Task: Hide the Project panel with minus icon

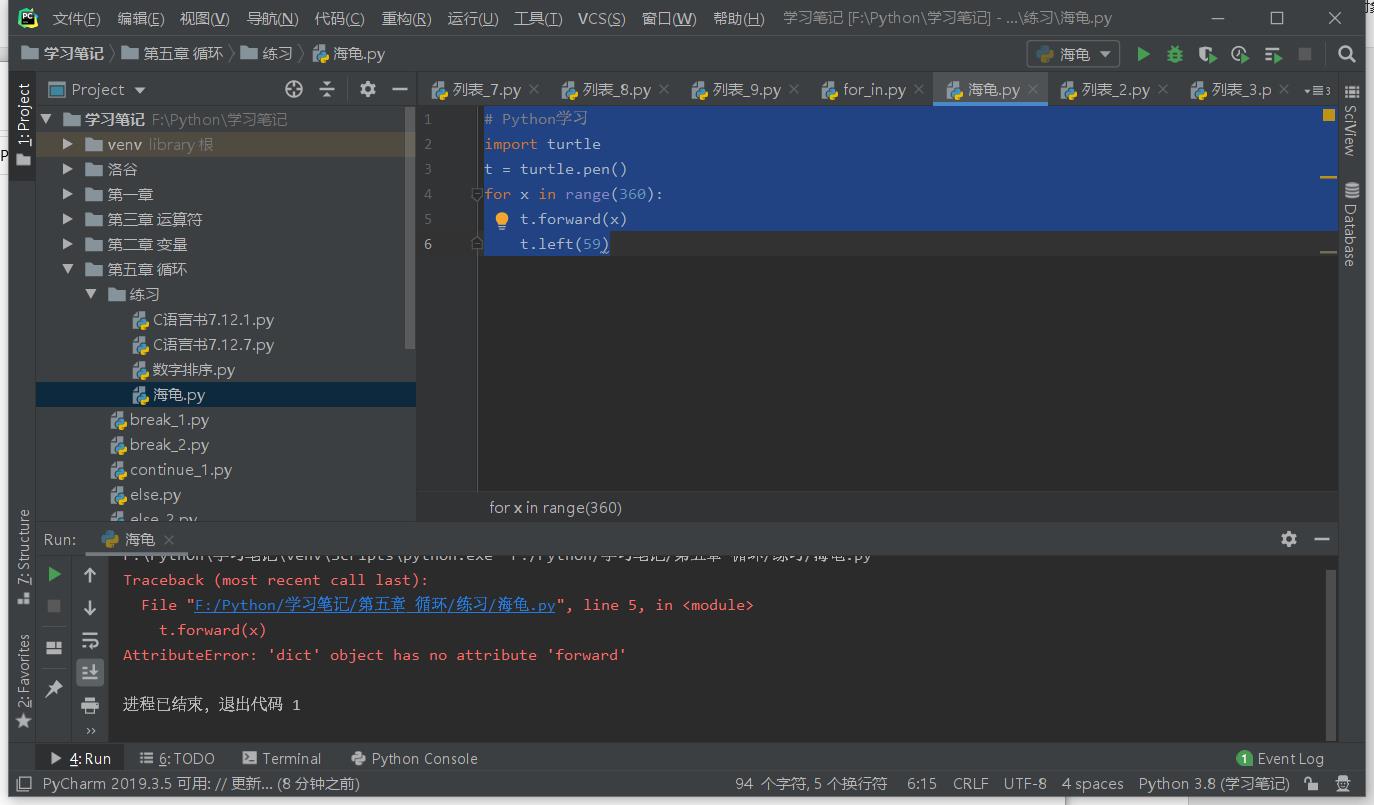Action: (400, 89)
